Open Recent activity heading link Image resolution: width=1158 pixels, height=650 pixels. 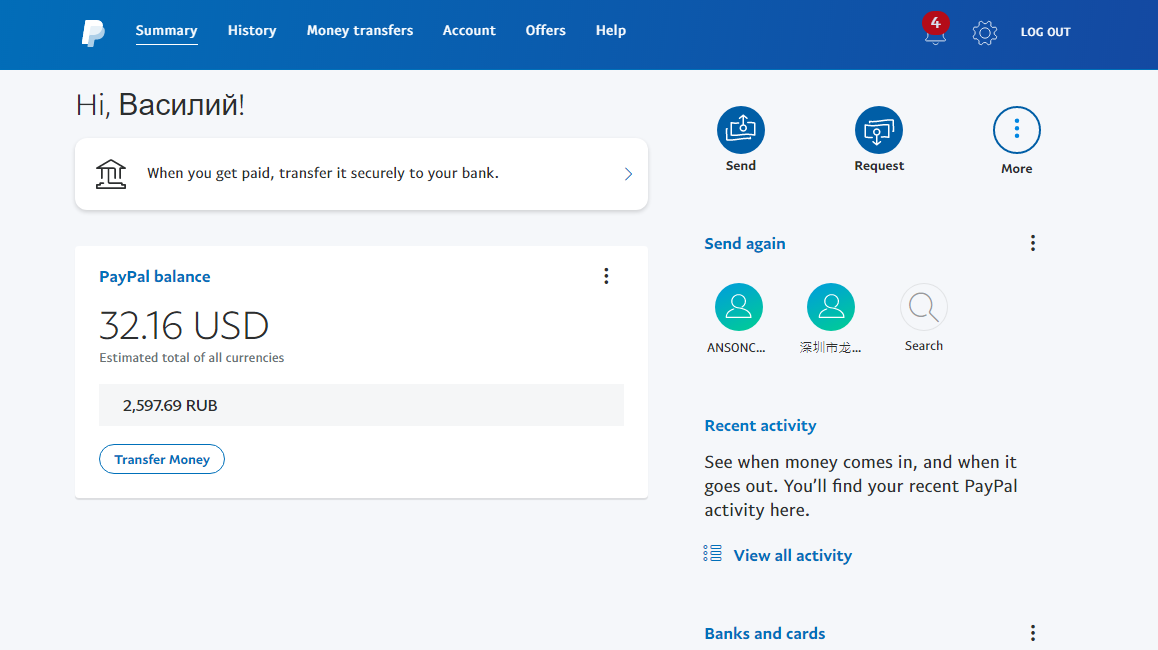[760, 425]
